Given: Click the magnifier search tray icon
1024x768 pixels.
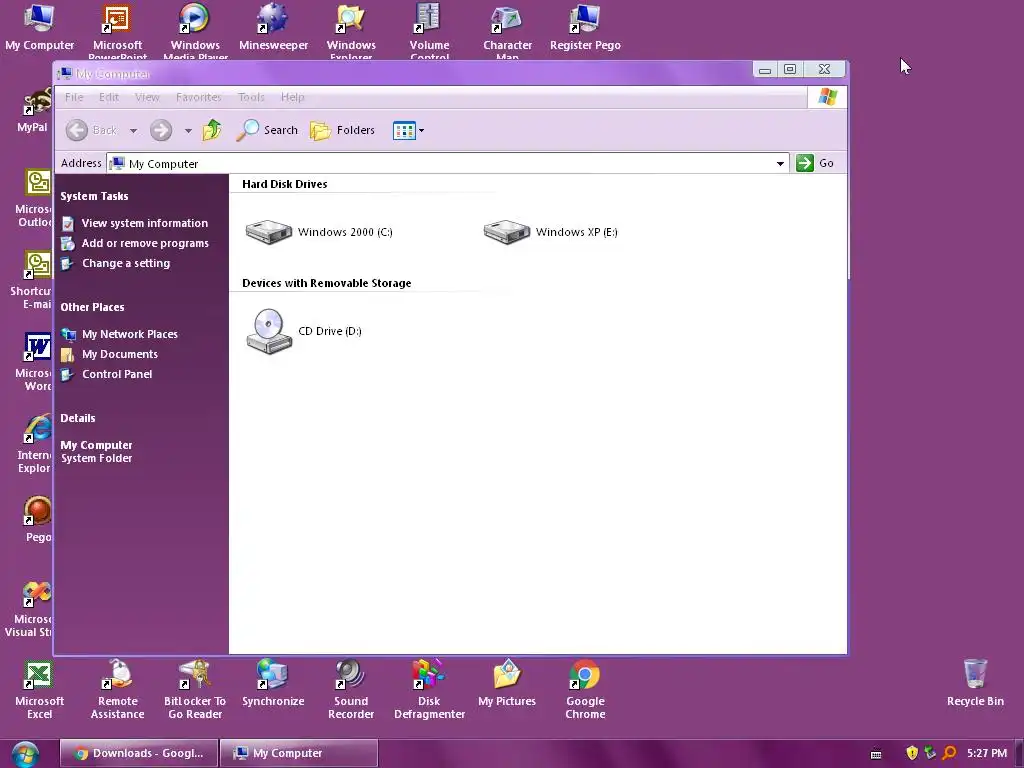Looking at the screenshot, I should 950,753.
